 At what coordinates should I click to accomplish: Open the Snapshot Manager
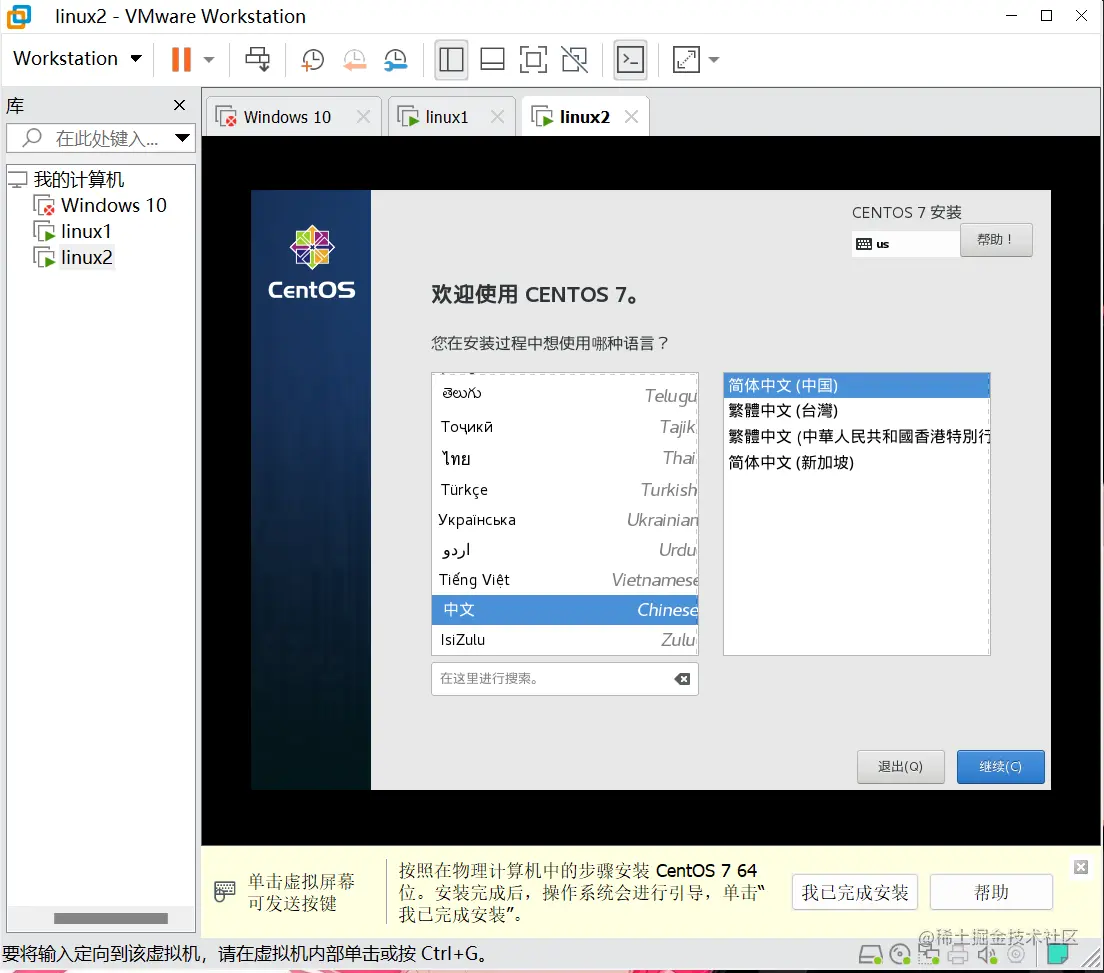click(x=395, y=60)
